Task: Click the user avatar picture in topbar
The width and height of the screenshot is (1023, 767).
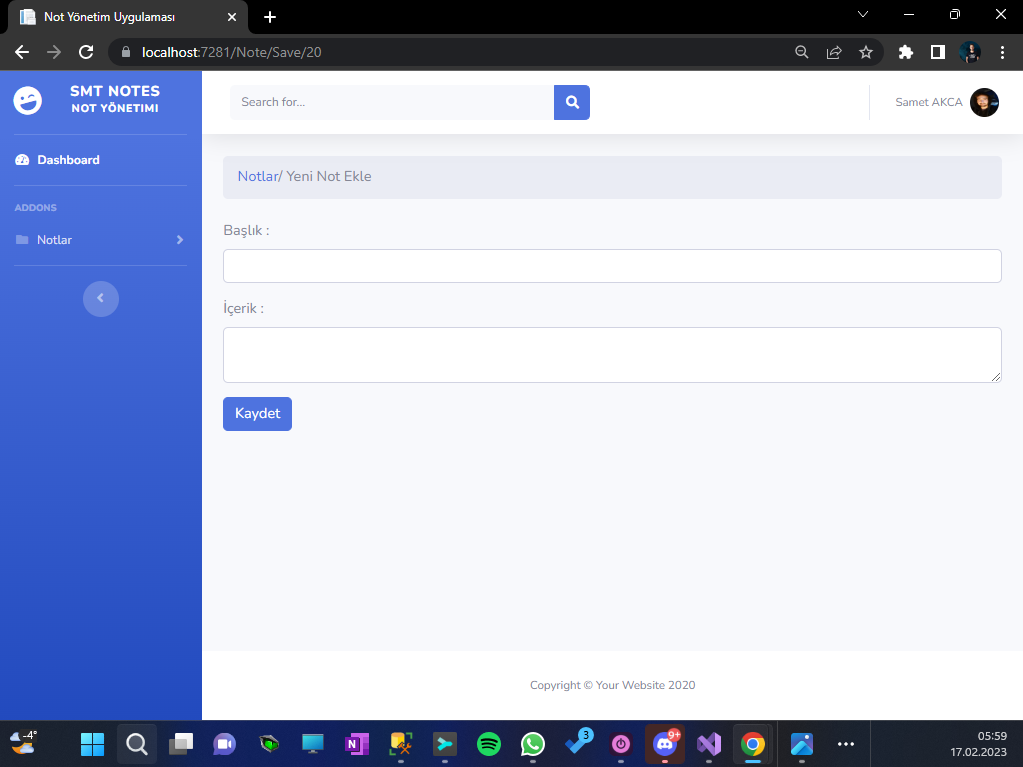Action: click(984, 102)
